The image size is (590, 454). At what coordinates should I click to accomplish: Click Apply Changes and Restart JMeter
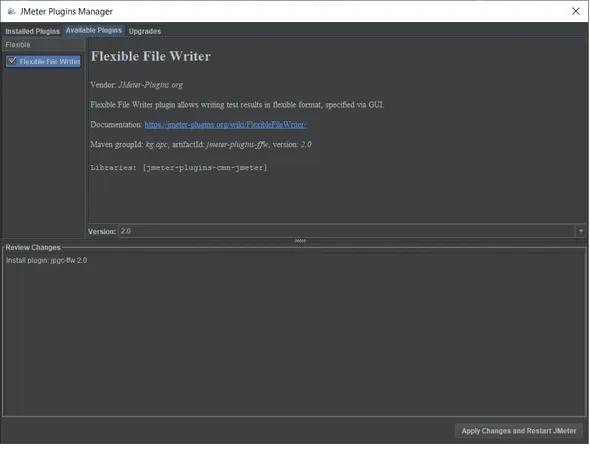519,431
